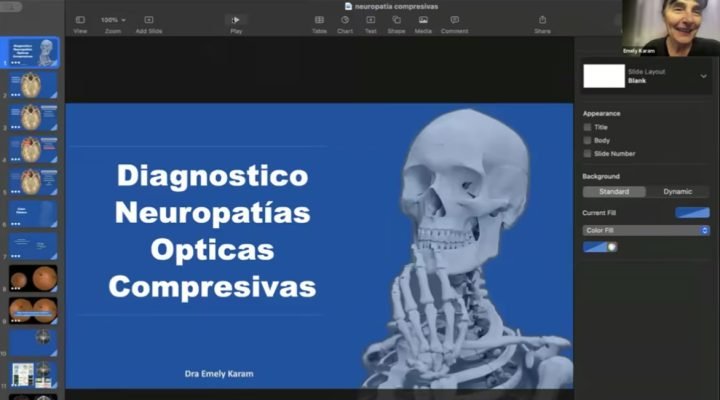Image resolution: width=720 pixels, height=400 pixels.
Task: Toggle the Slide Number checkbox
Action: click(x=588, y=153)
